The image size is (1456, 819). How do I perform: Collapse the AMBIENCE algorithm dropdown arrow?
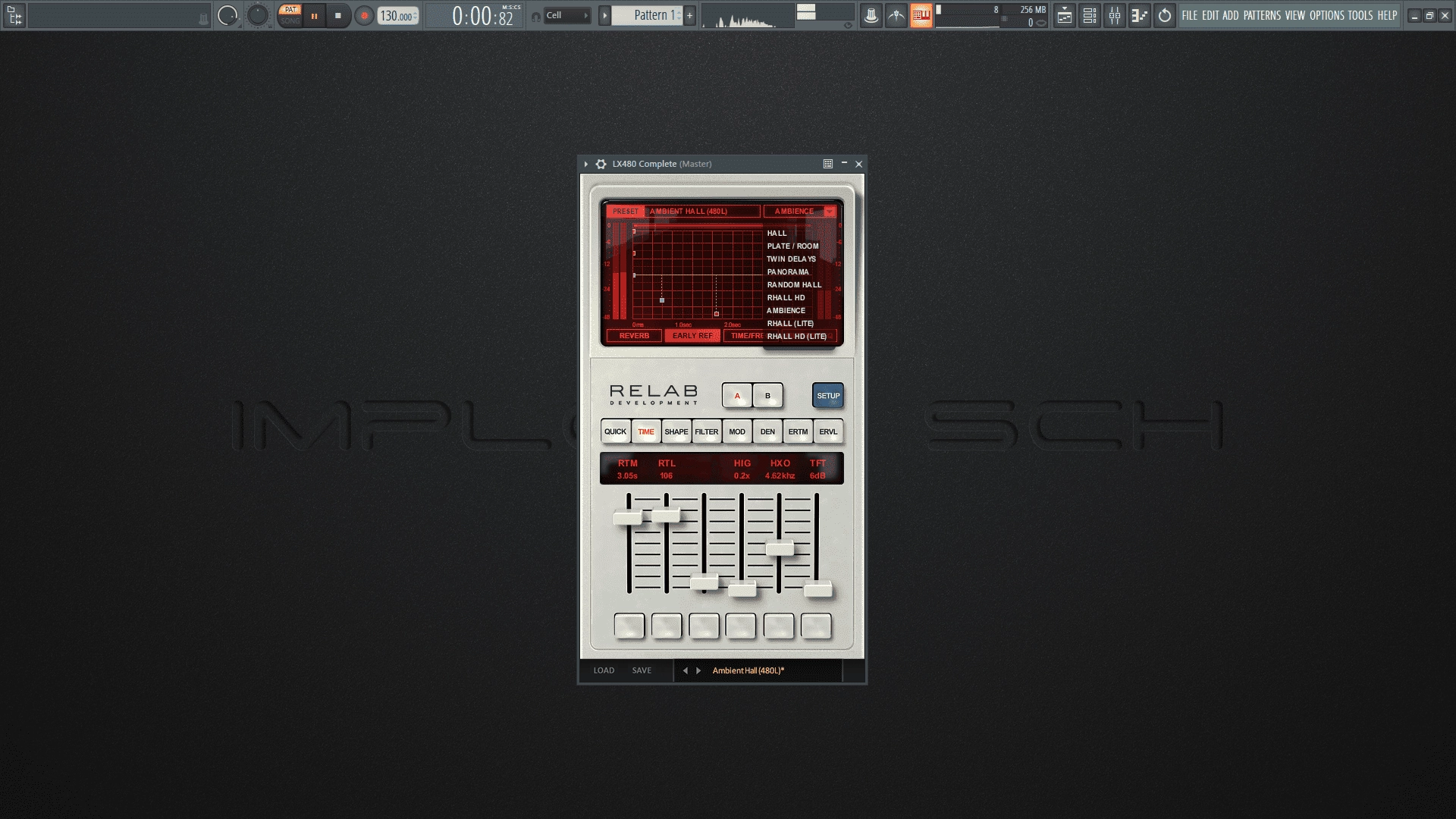[x=830, y=212]
